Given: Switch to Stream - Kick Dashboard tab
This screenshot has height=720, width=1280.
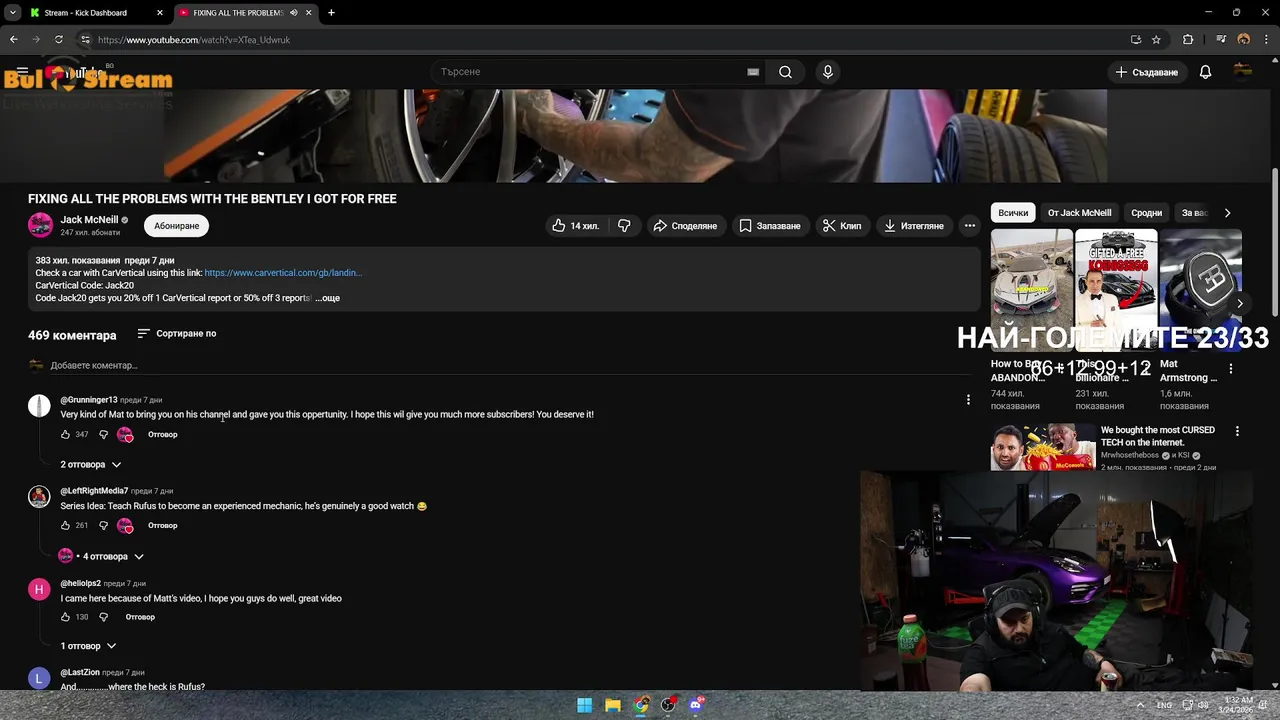Looking at the screenshot, I should 86,13.
